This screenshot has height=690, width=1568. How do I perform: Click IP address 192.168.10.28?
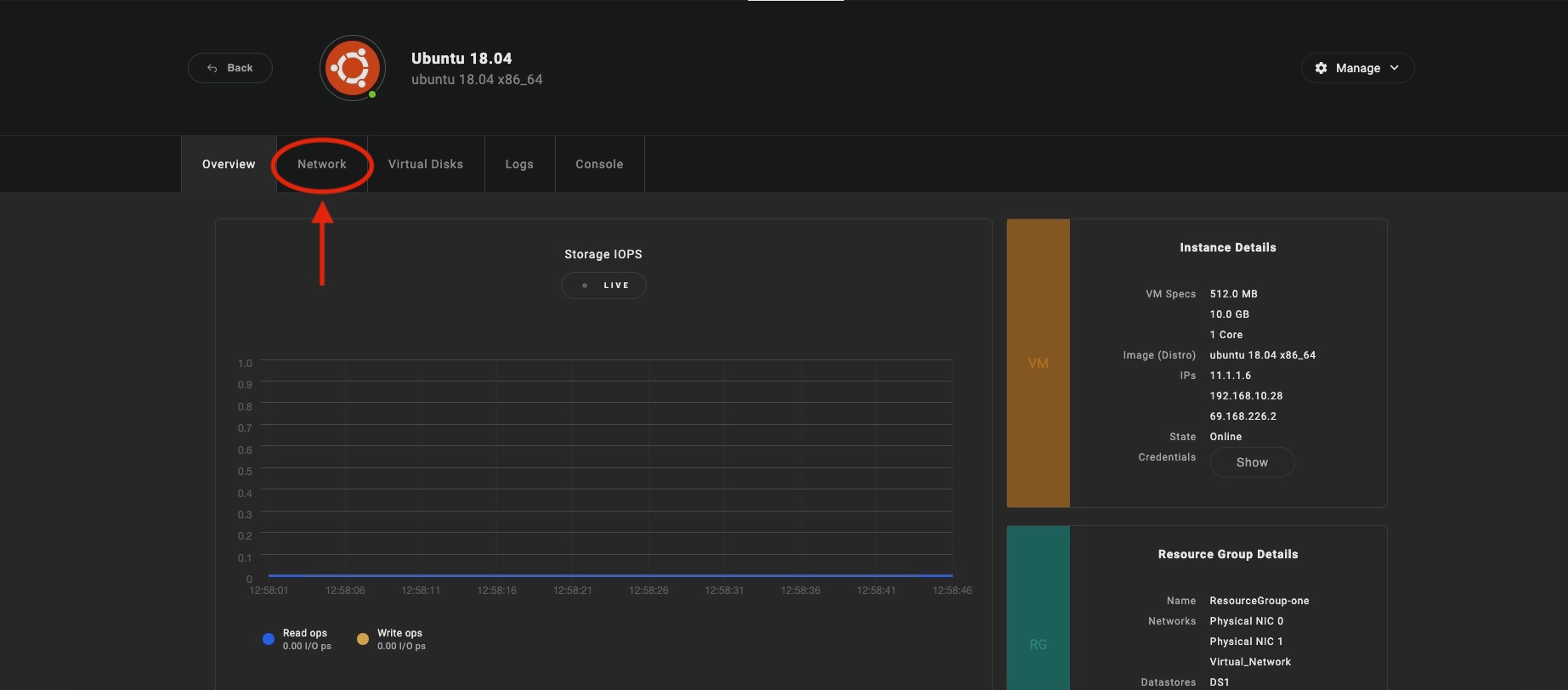click(x=1246, y=396)
